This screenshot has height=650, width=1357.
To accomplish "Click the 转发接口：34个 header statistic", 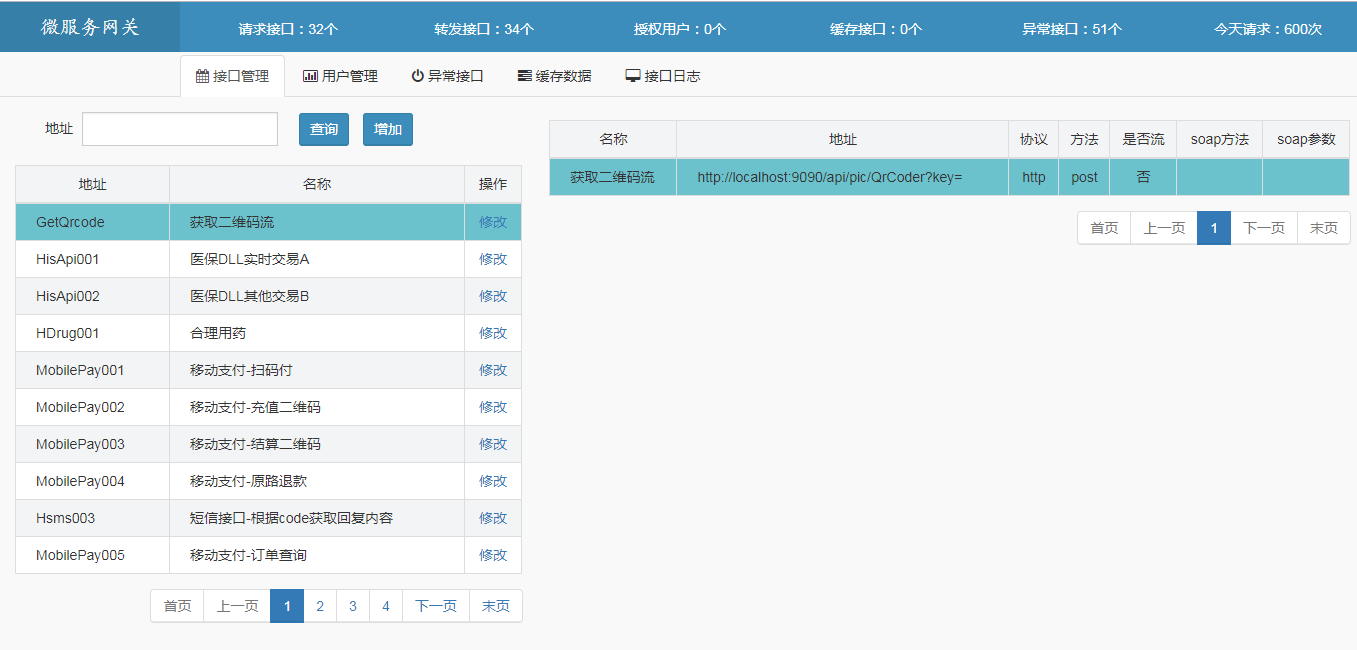I will click(484, 29).
